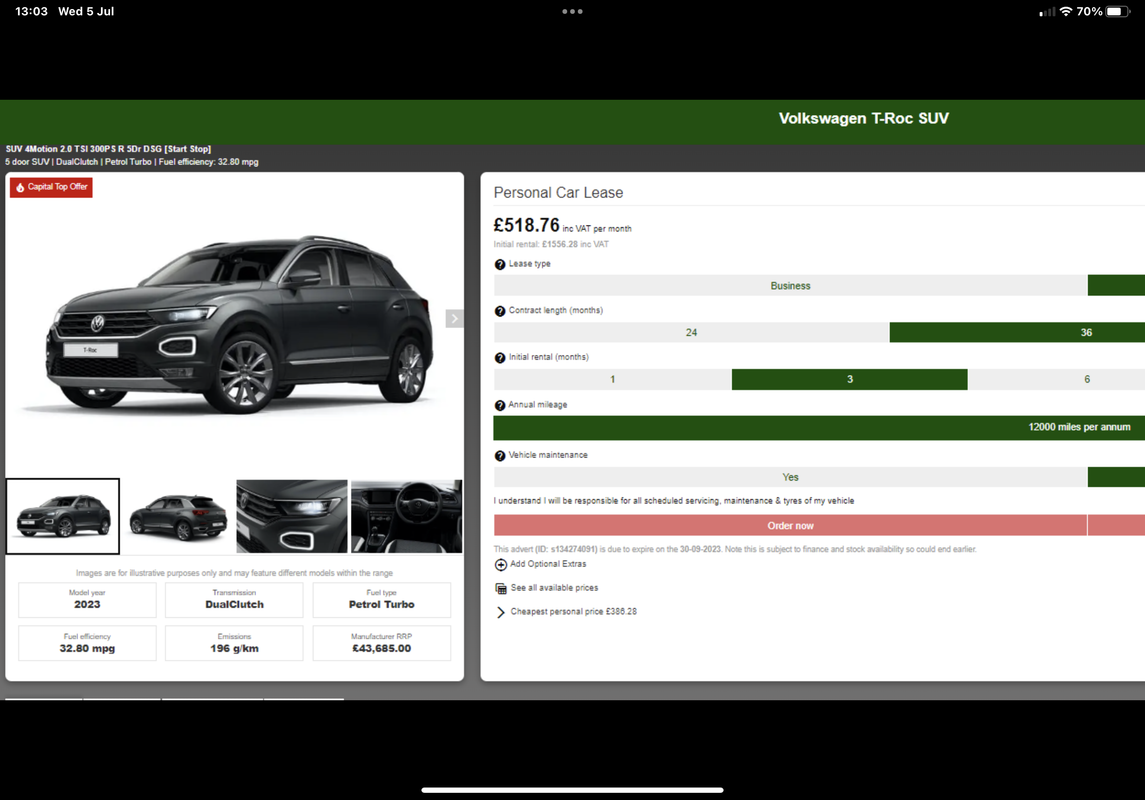Advance to next car photo with arrow
Image resolution: width=1145 pixels, height=800 pixels.
454,318
